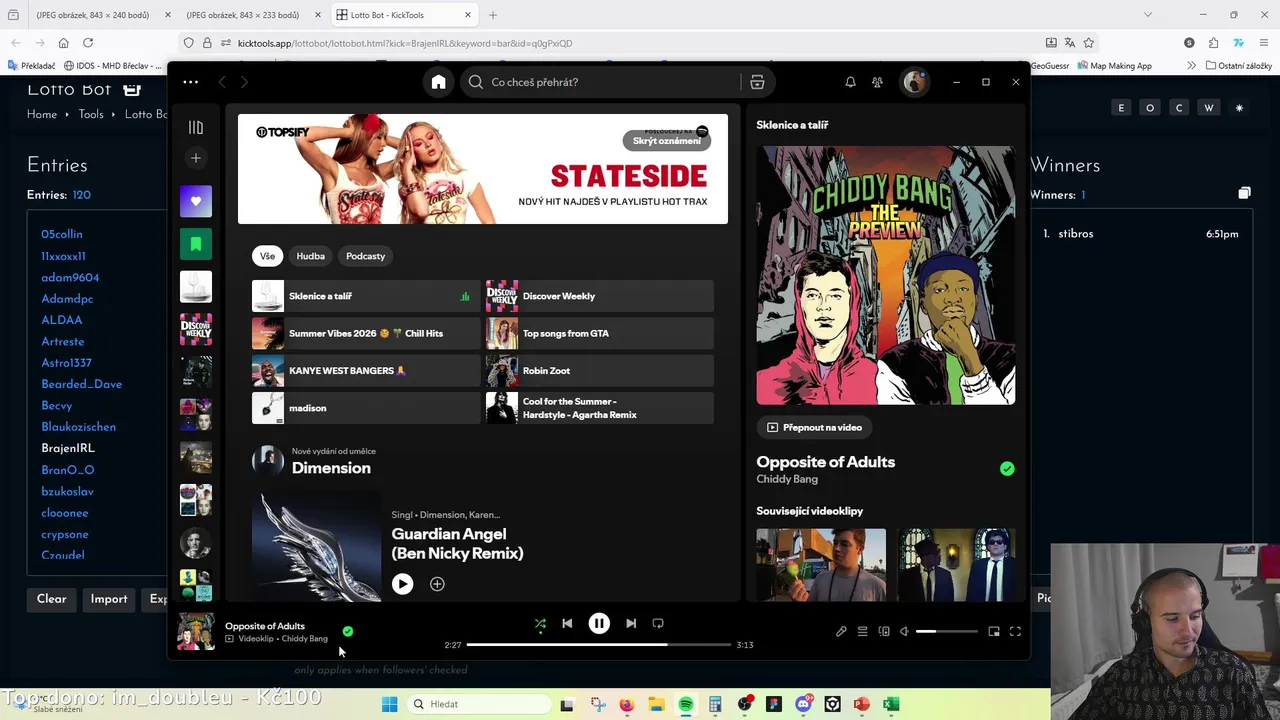The width and height of the screenshot is (1280, 720).
Task: Toggle lyrics microphone icon in player bar
Action: (x=841, y=631)
